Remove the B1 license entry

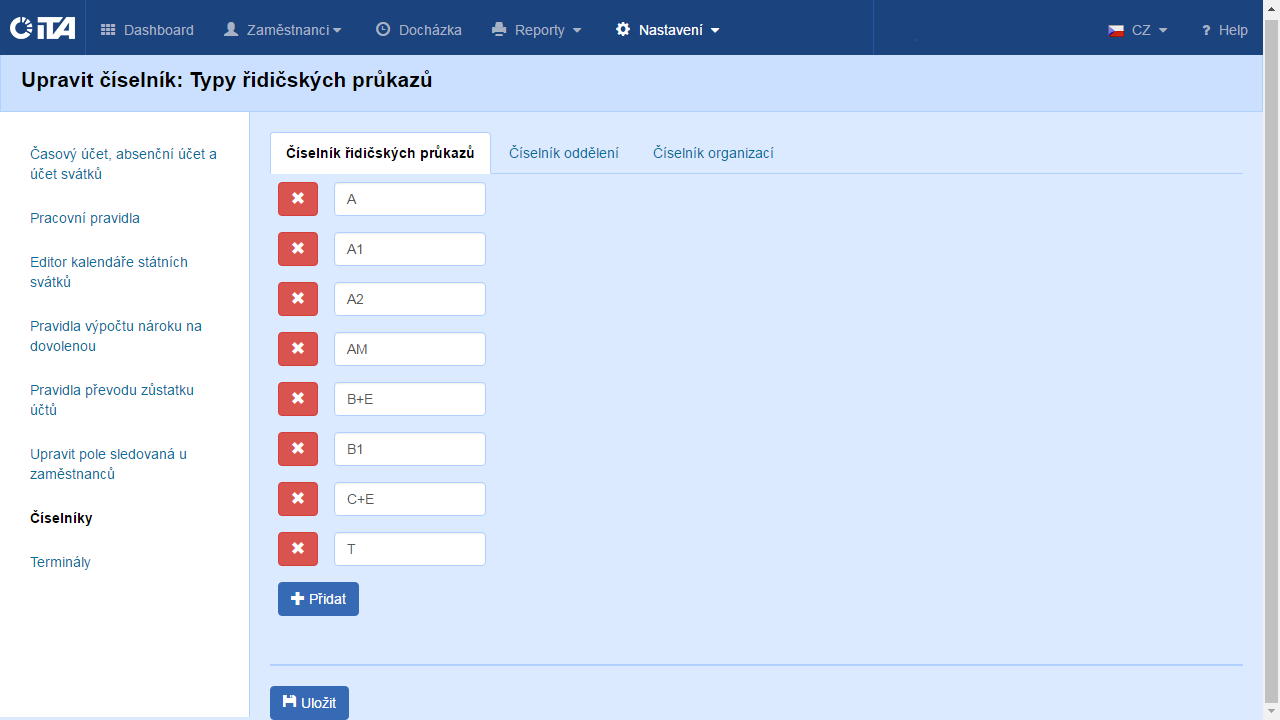pos(298,449)
